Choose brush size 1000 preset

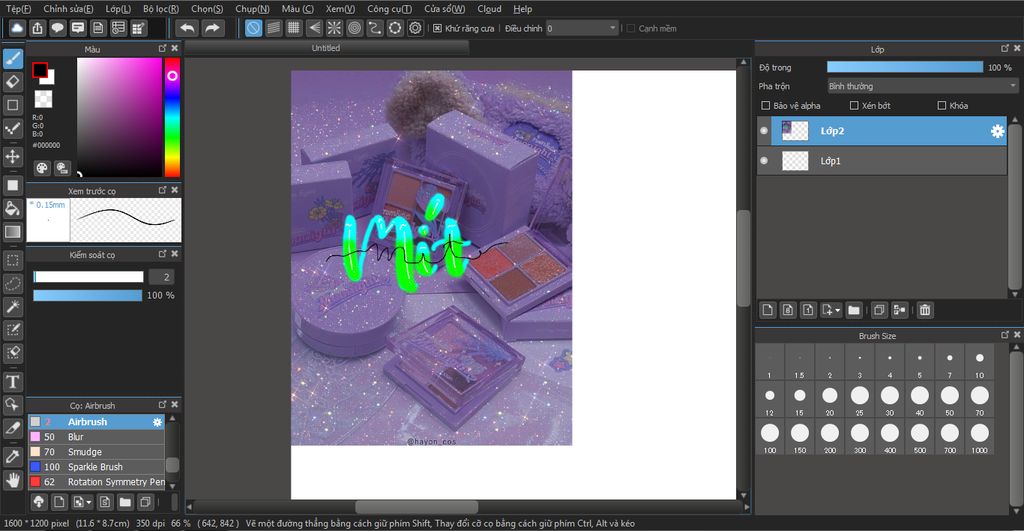point(979,438)
